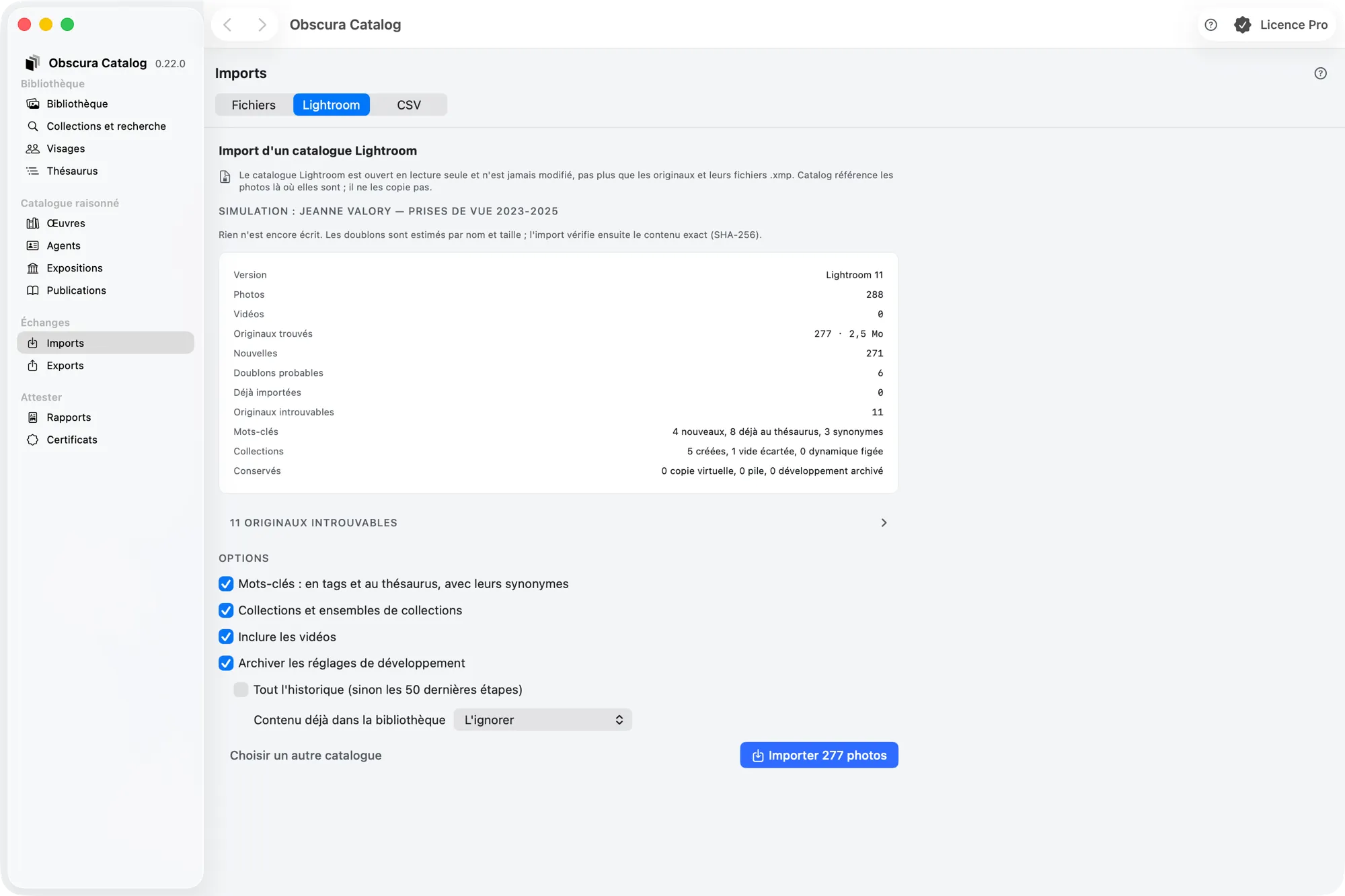Screen dimensions: 1345x896
Task: Click the Thésaurus list icon
Action: click(32, 171)
